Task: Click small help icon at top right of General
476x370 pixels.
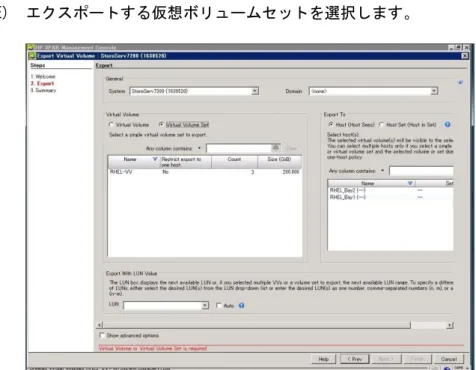Action: 460,82
